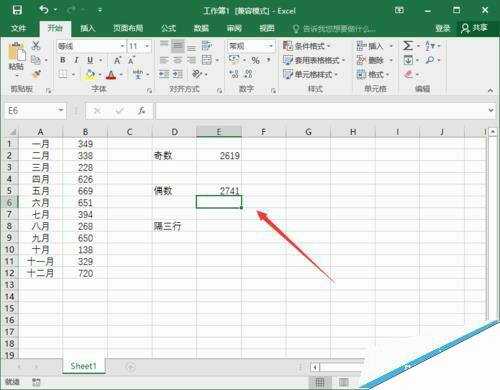The height and width of the screenshot is (390, 500).
Task: Open the Name Box dropdown arrow
Action: pos(61,110)
